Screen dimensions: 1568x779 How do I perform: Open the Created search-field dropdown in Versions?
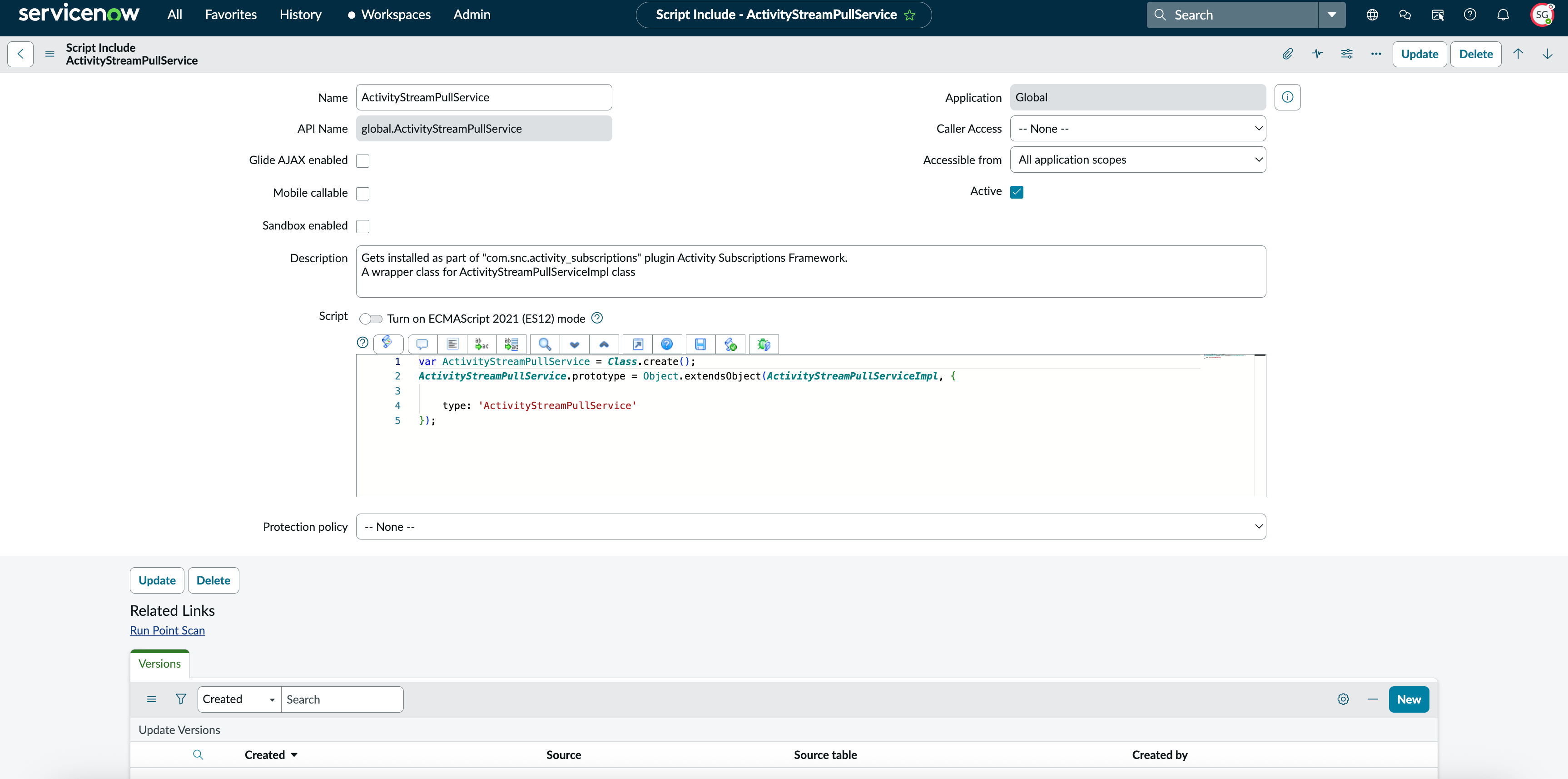[239, 699]
